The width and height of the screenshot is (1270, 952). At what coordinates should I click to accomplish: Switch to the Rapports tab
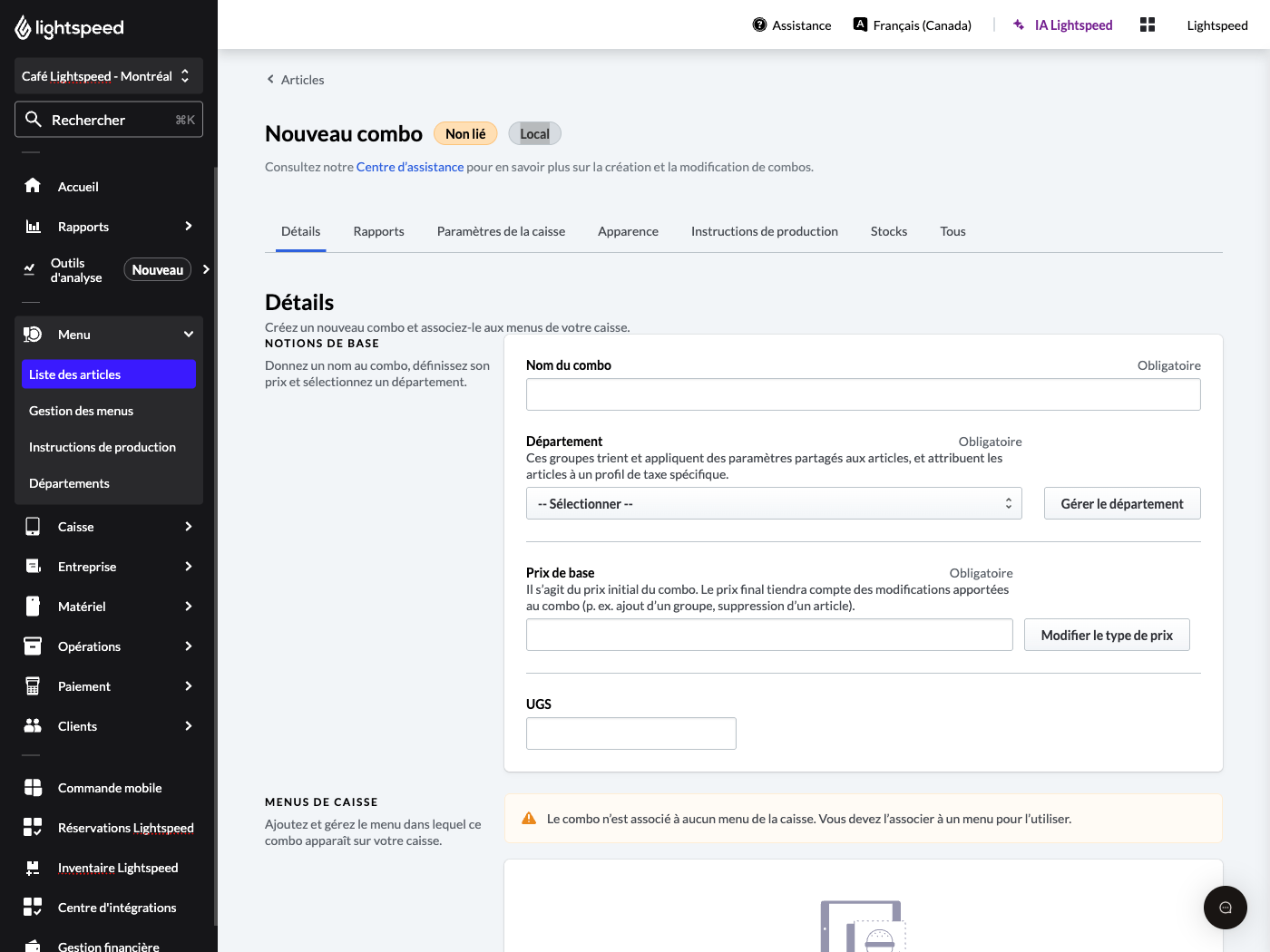click(379, 231)
